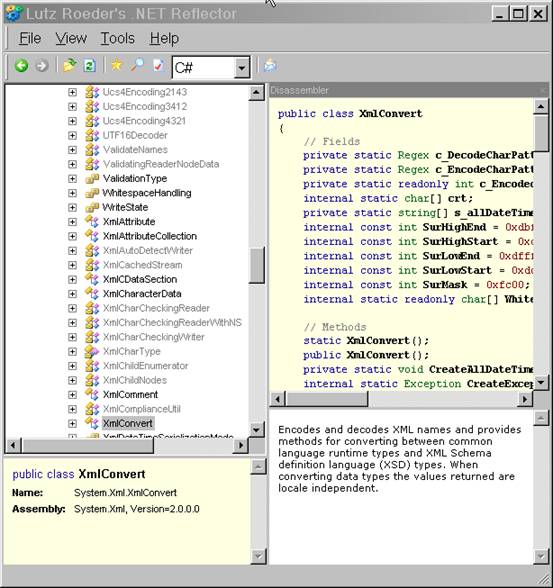
Task: Click the System.Xml, Version=2.0.0.0 assembly text
Action: (x=136, y=509)
